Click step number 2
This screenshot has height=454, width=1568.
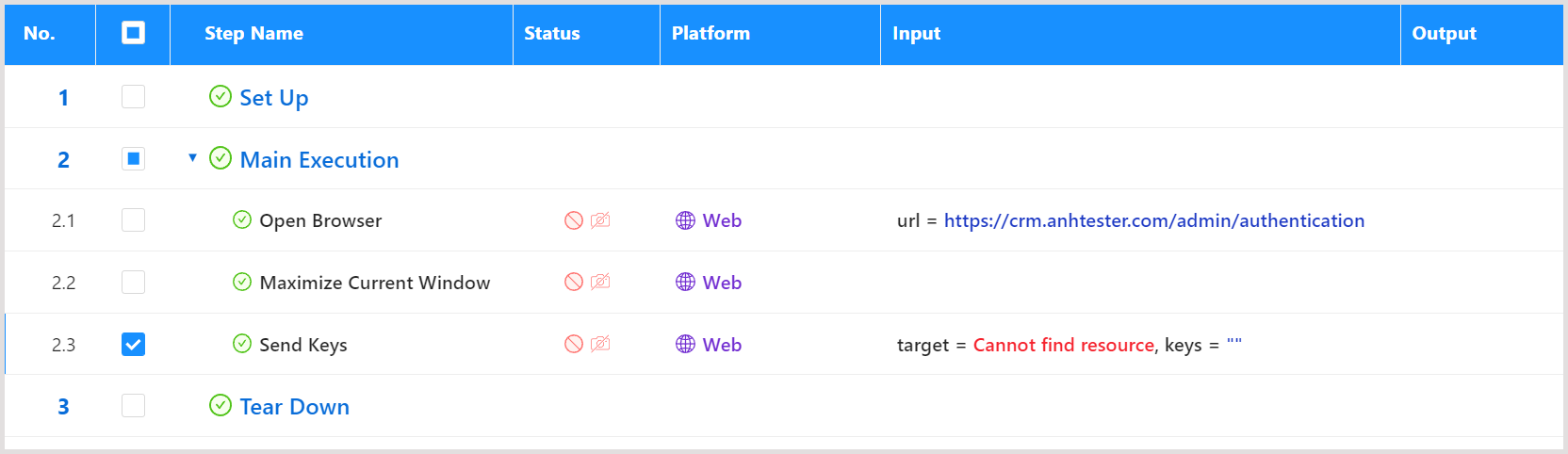pos(63,160)
